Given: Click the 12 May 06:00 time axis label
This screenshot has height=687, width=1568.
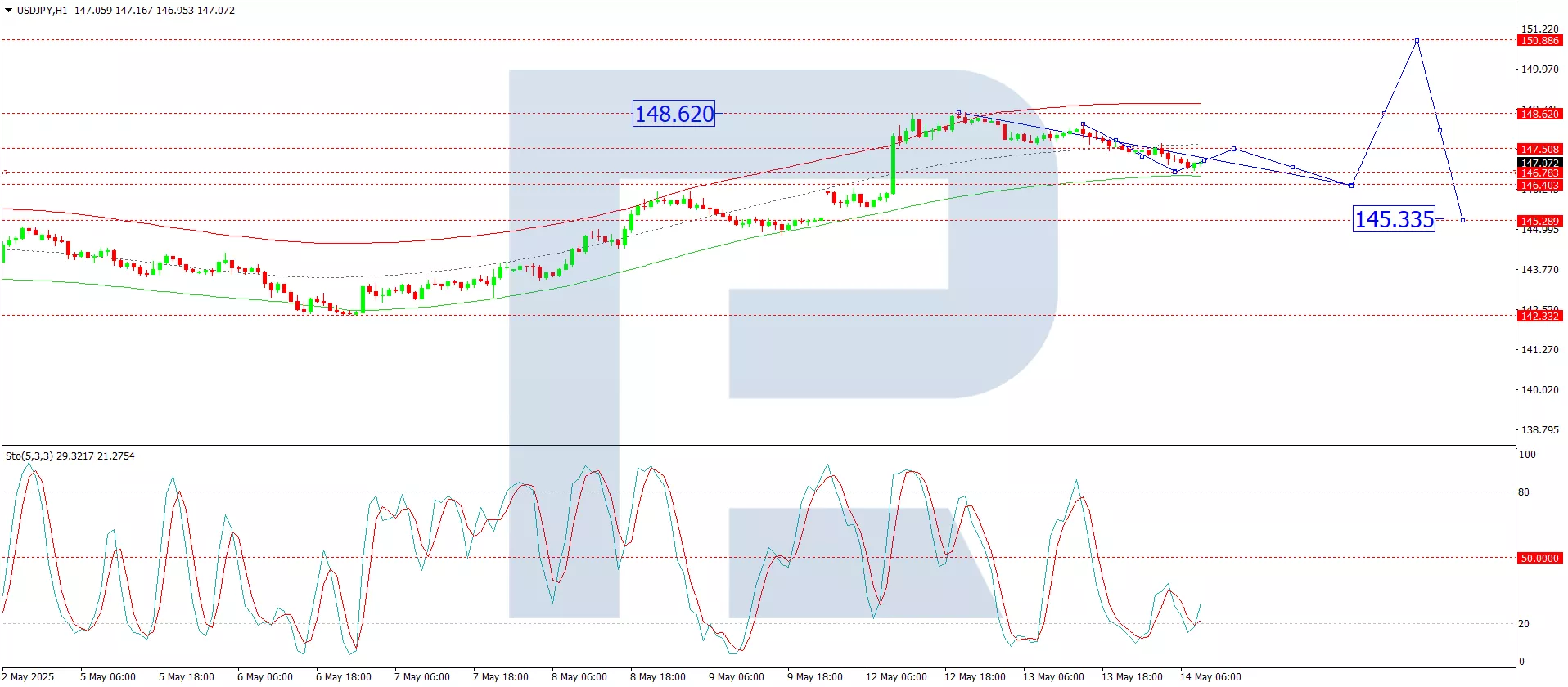Looking at the screenshot, I should 896,676.
